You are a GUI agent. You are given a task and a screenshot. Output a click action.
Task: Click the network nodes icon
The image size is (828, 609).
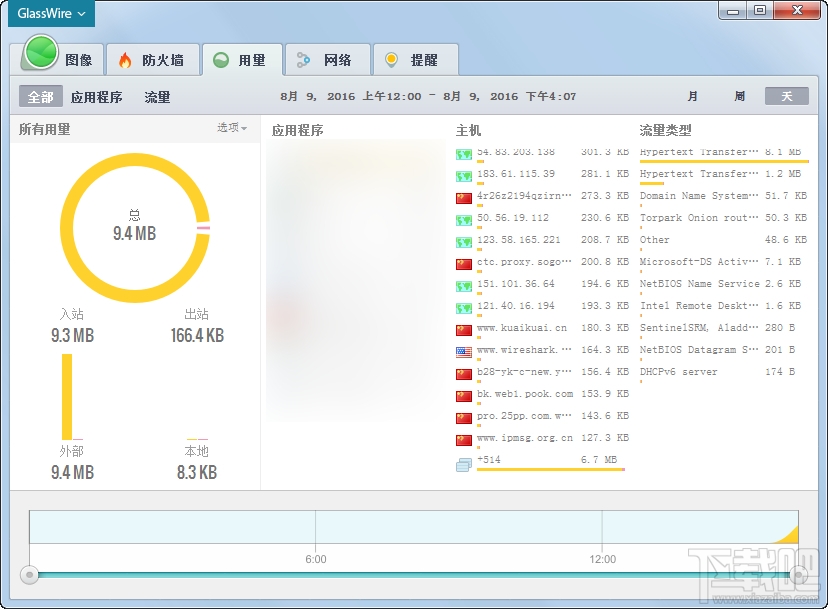(303, 60)
